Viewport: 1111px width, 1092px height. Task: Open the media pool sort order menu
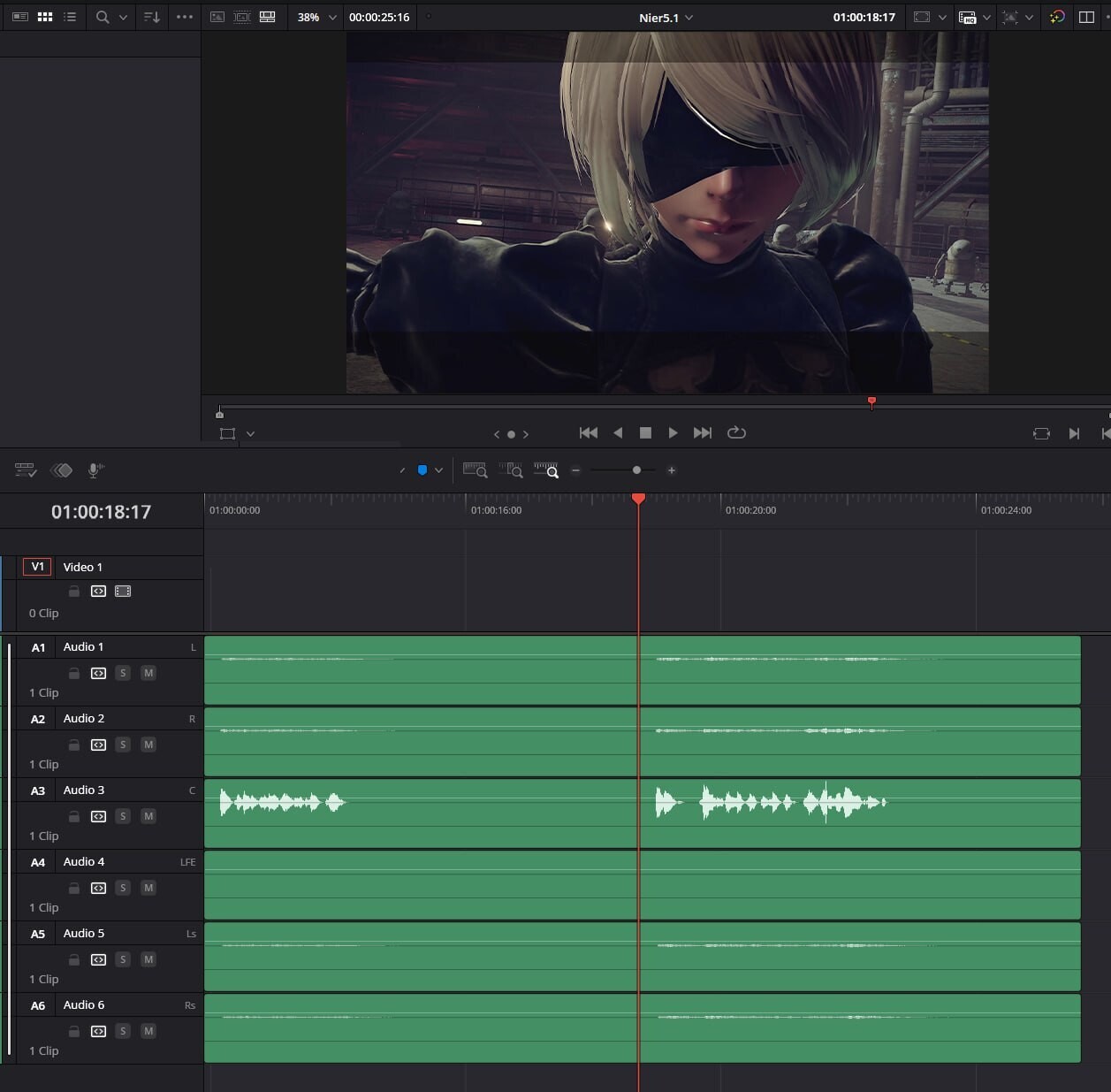152,17
